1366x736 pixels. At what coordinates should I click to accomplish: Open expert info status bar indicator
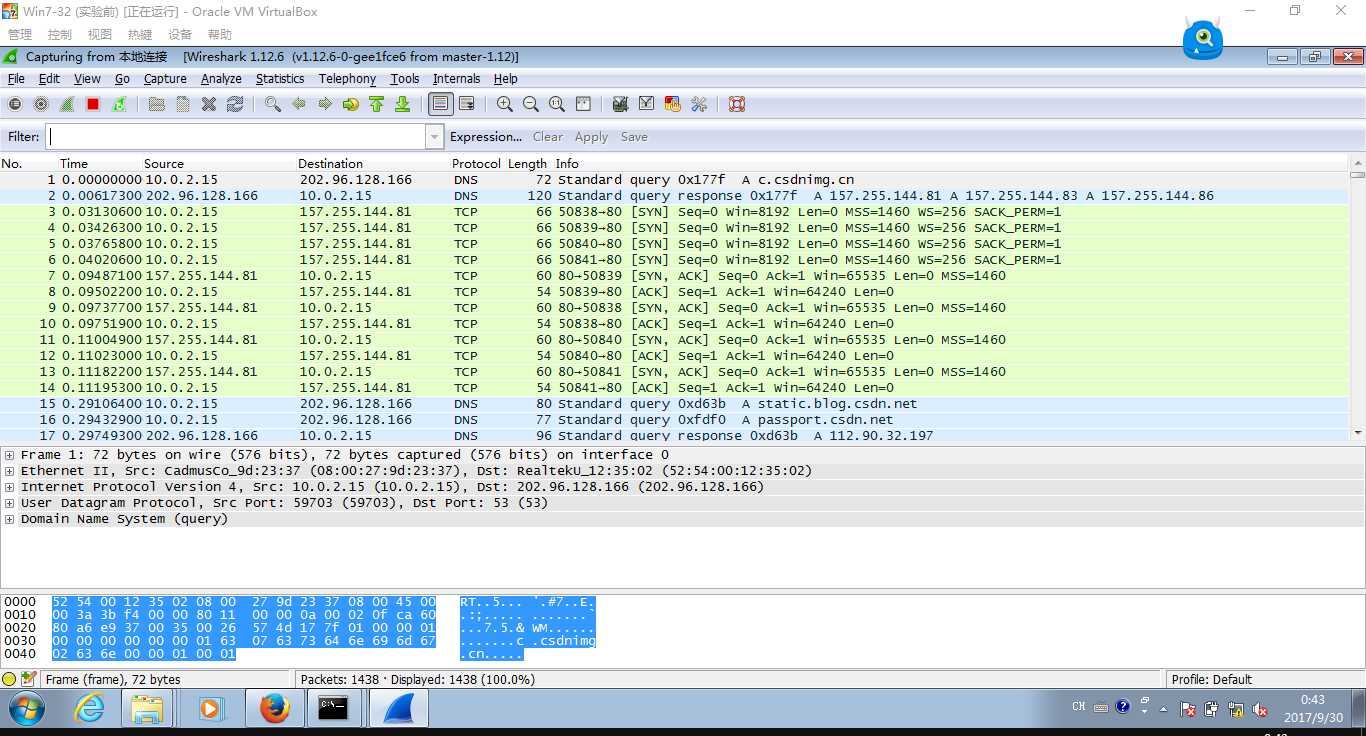click(x=10, y=679)
